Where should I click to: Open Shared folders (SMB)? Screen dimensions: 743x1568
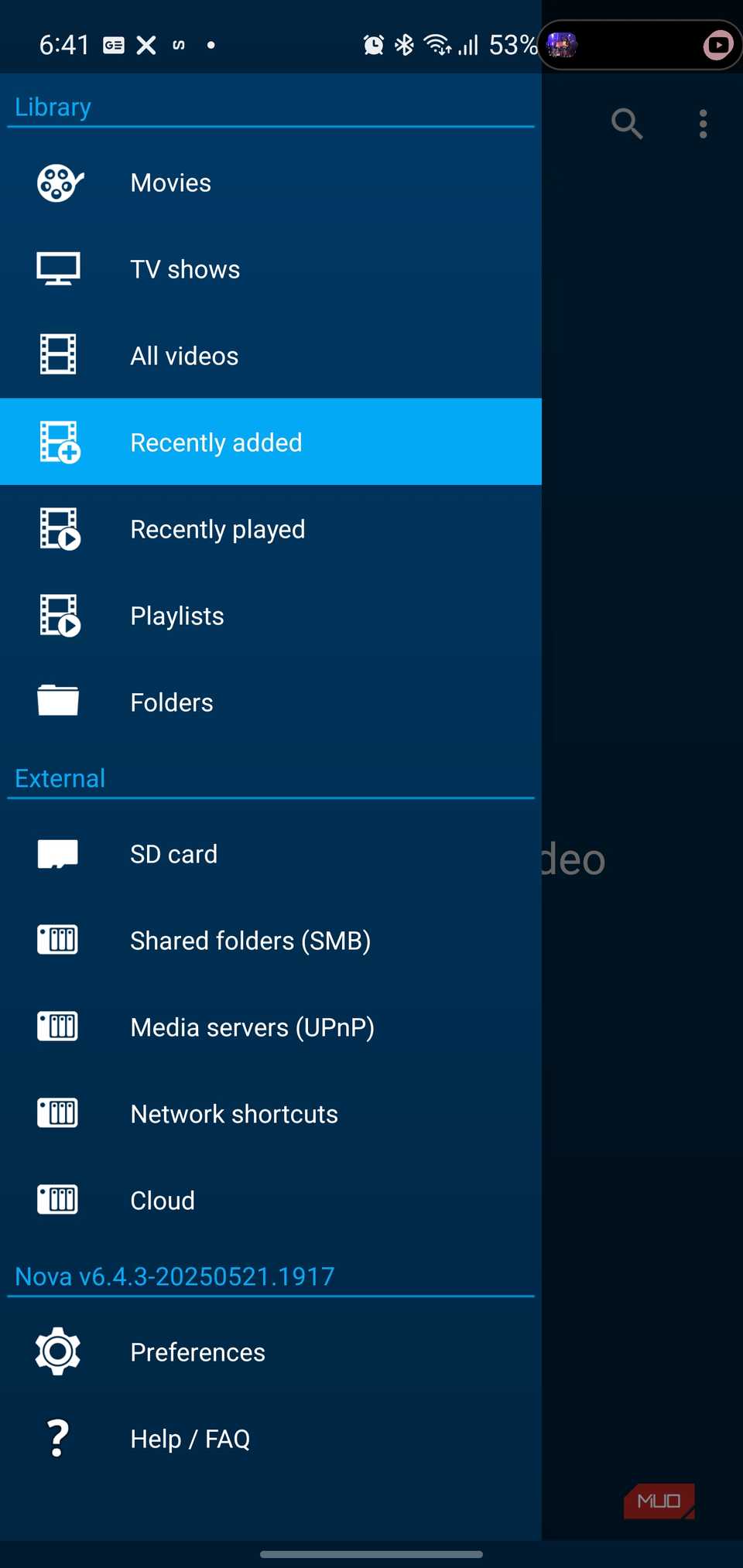[x=271, y=941]
